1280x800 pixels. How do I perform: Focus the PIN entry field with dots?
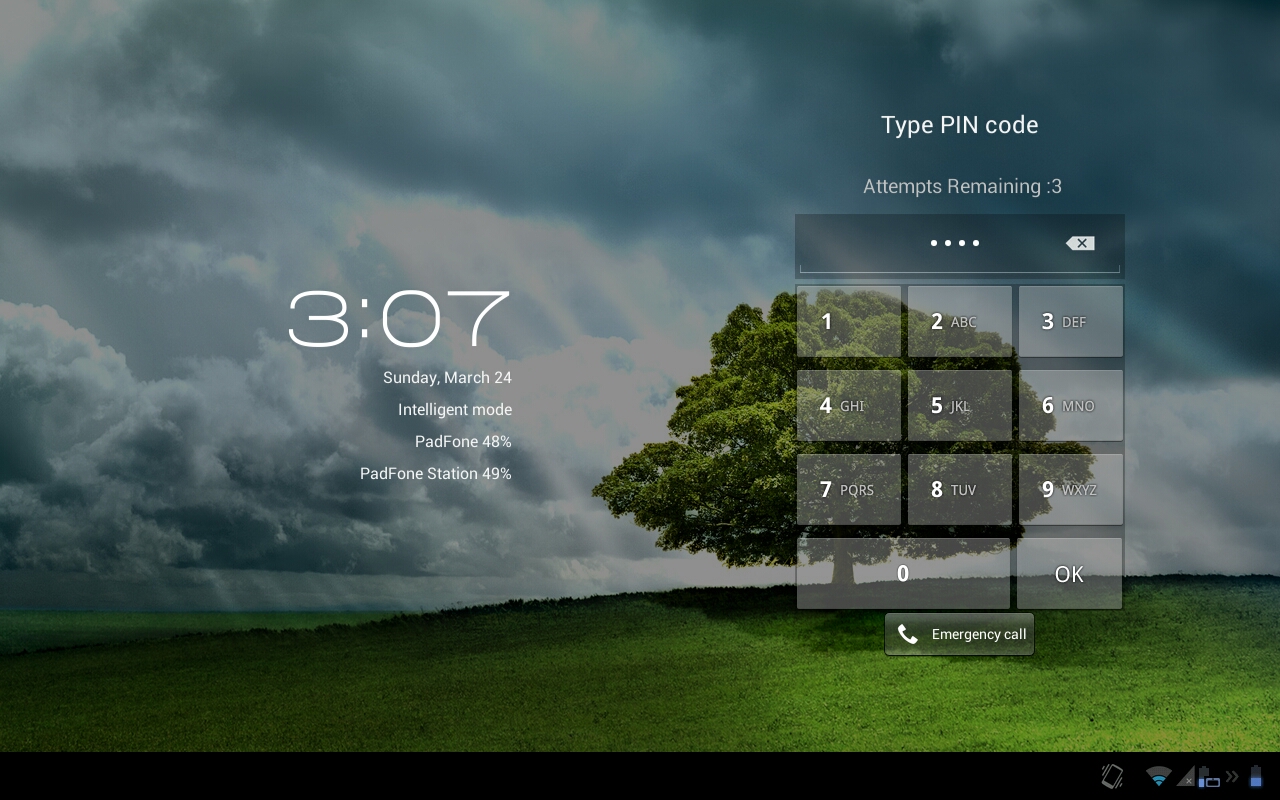coord(960,245)
